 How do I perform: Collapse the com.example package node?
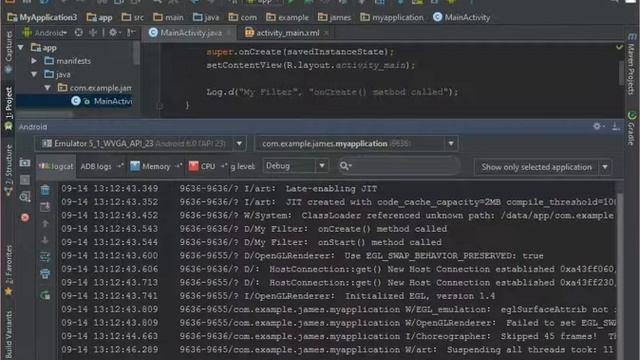48,88
